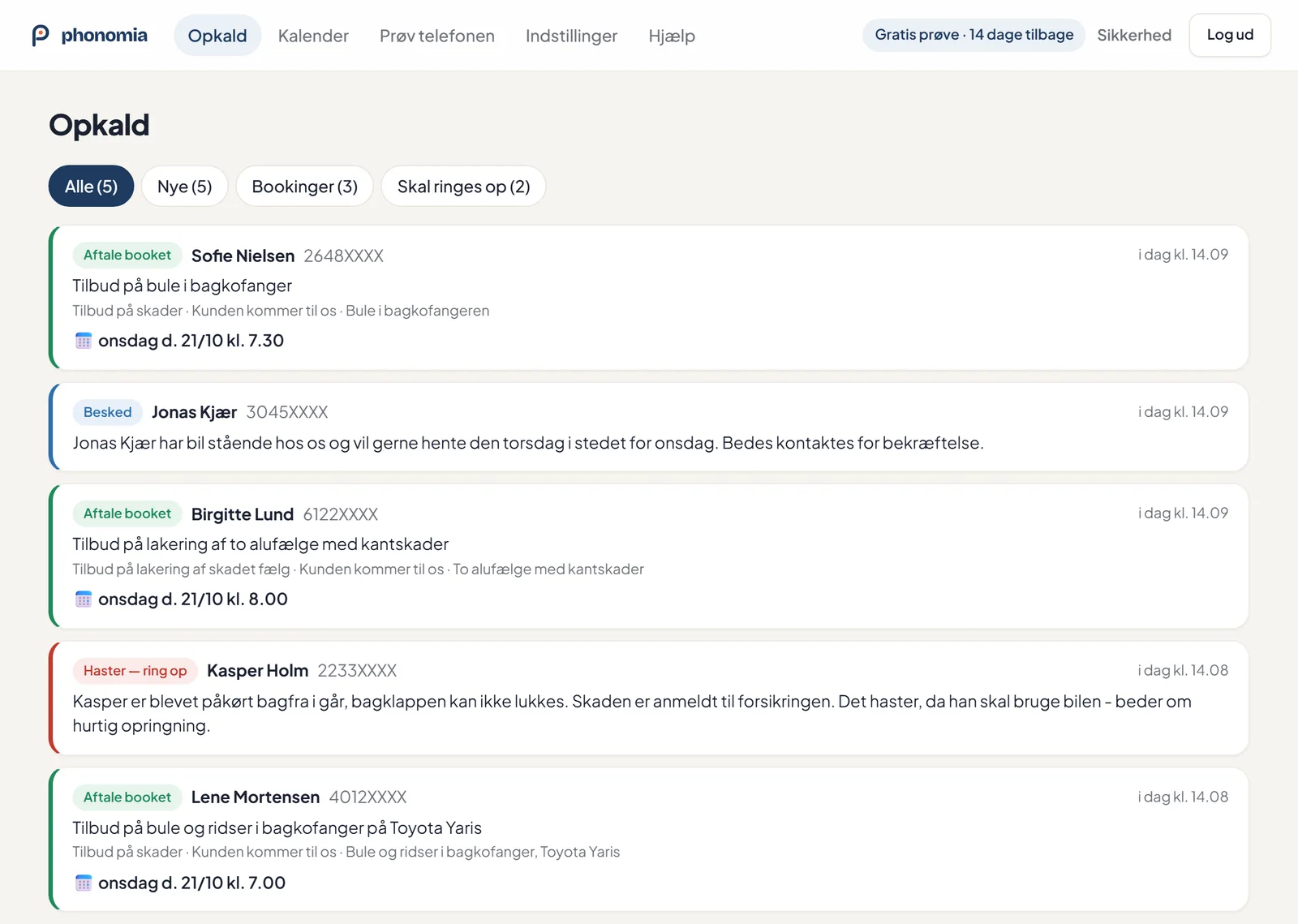This screenshot has width=1298, height=924.
Task: Click appointment onsdag d. 21/10 kl. 8.00
Action: 193,600
